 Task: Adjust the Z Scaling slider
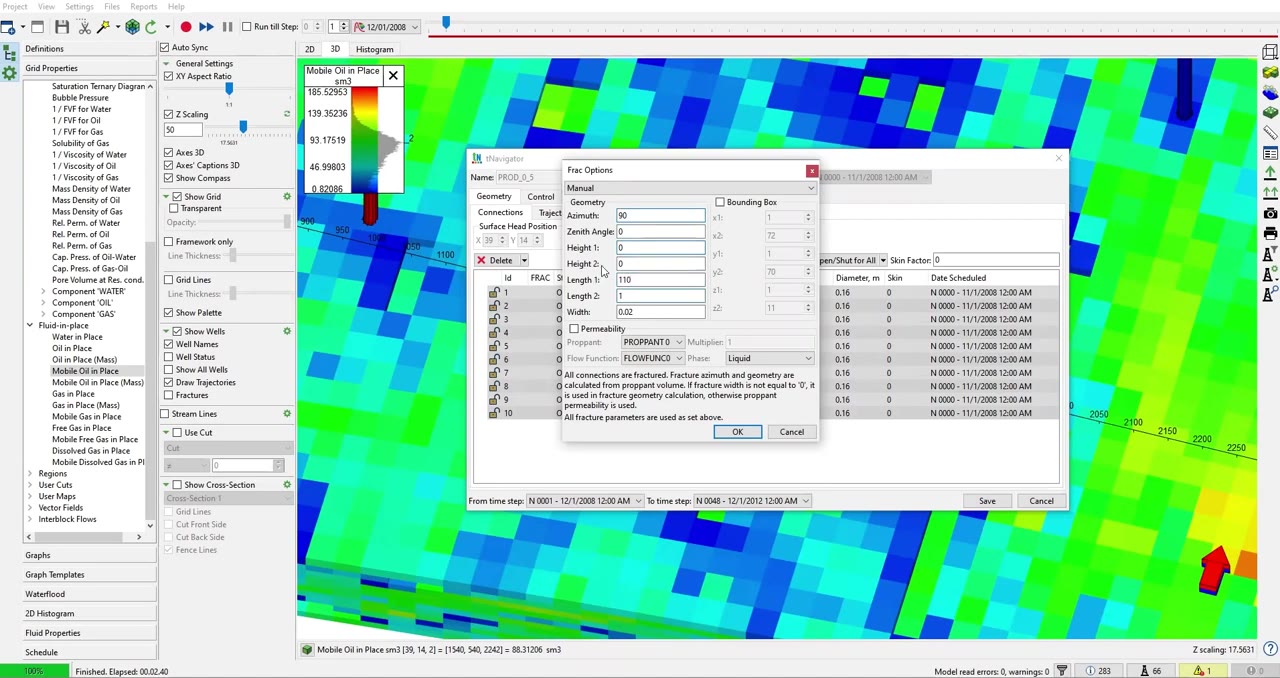(243, 127)
